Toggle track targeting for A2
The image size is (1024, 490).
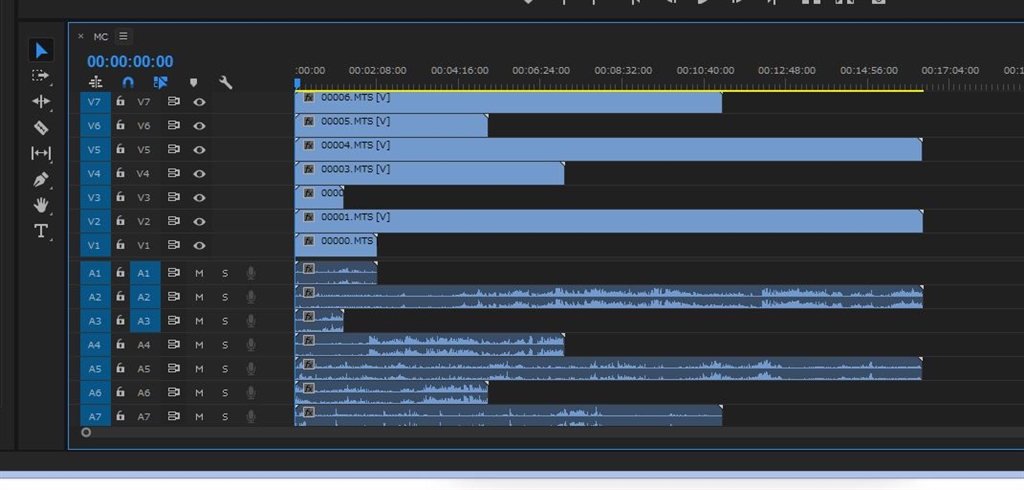pos(144,297)
